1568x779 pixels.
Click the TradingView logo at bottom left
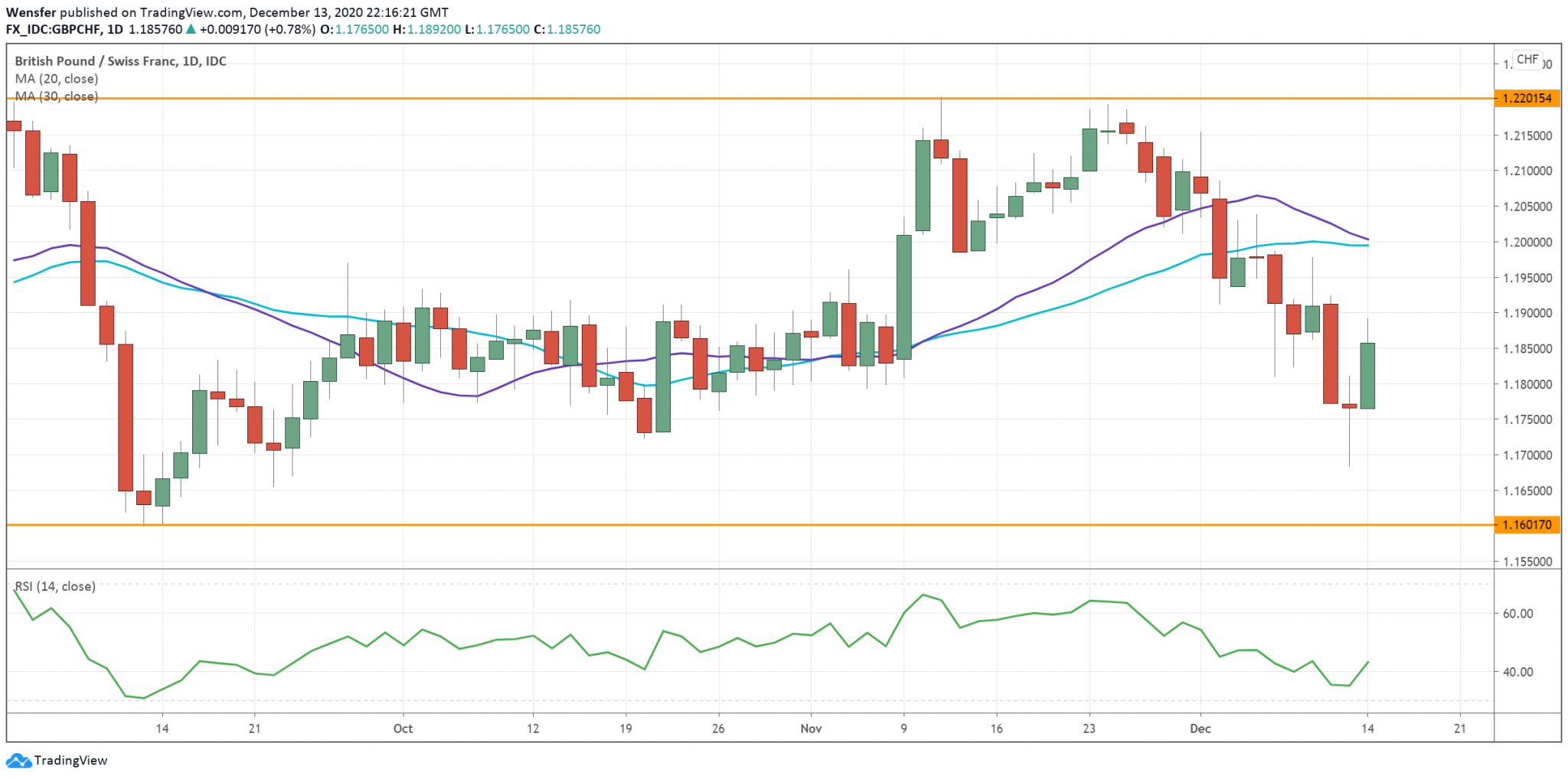tap(57, 761)
